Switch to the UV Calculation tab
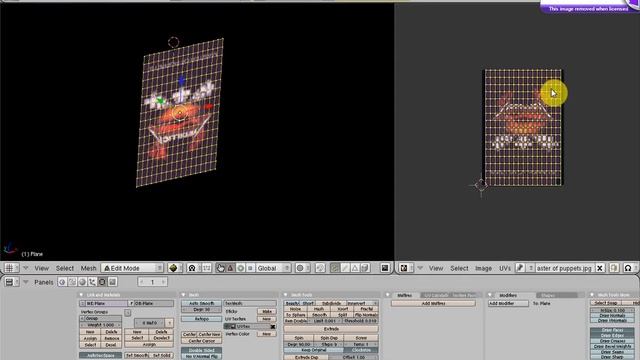 435,295
